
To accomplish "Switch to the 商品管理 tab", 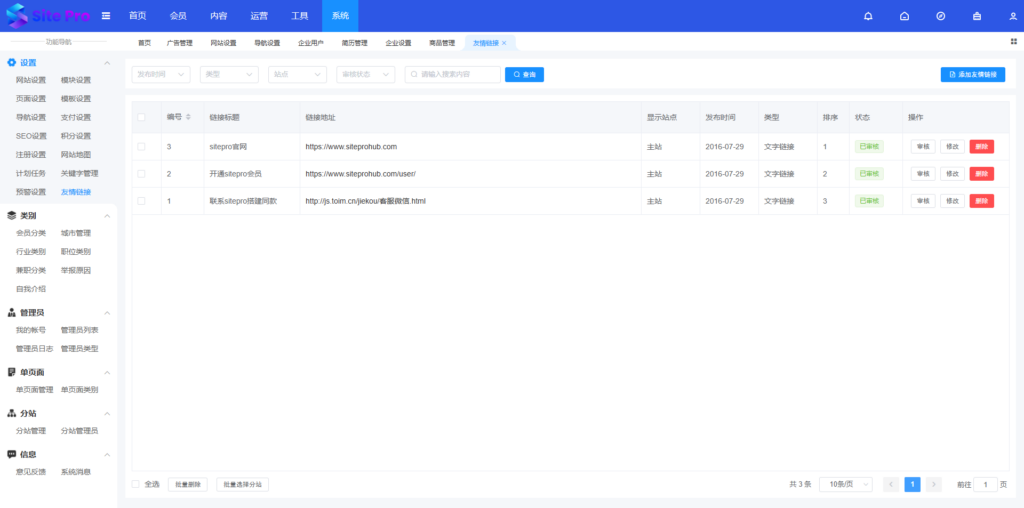I will 442,43.
